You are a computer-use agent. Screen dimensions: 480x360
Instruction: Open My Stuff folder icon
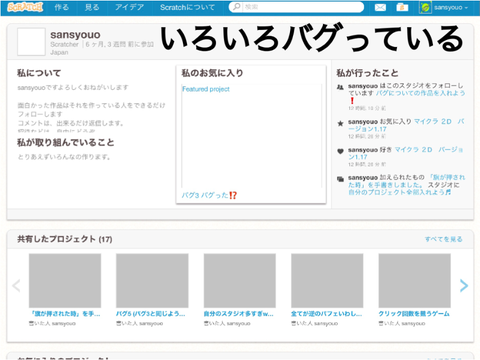coord(402,7)
